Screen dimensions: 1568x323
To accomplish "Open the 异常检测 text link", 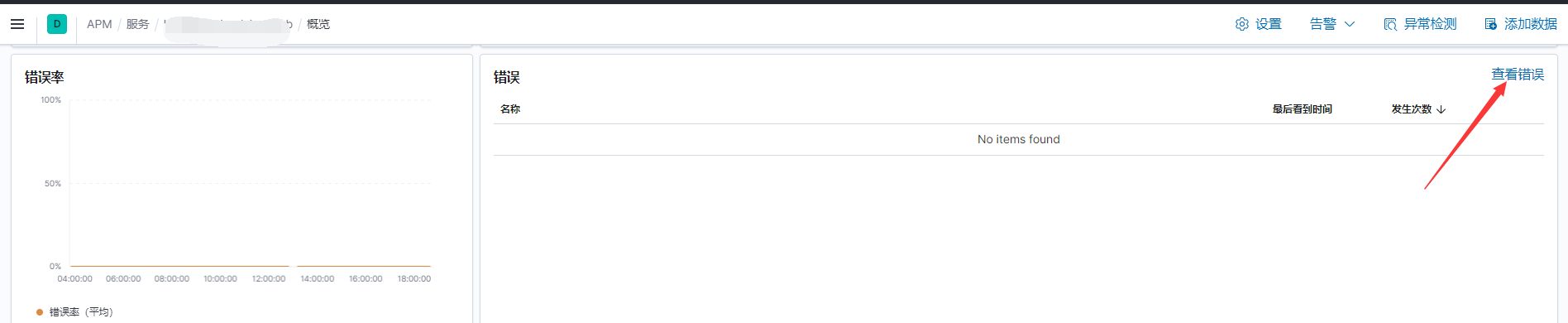I will [x=1431, y=24].
